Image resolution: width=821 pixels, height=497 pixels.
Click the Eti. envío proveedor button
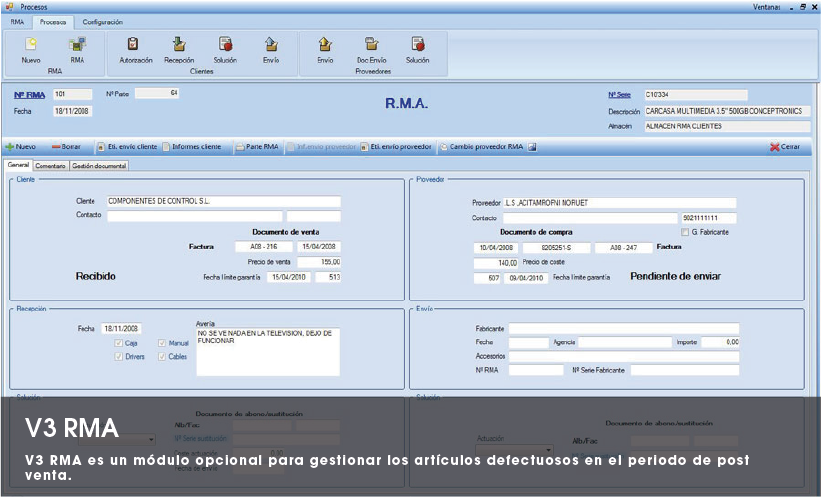pos(396,146)
